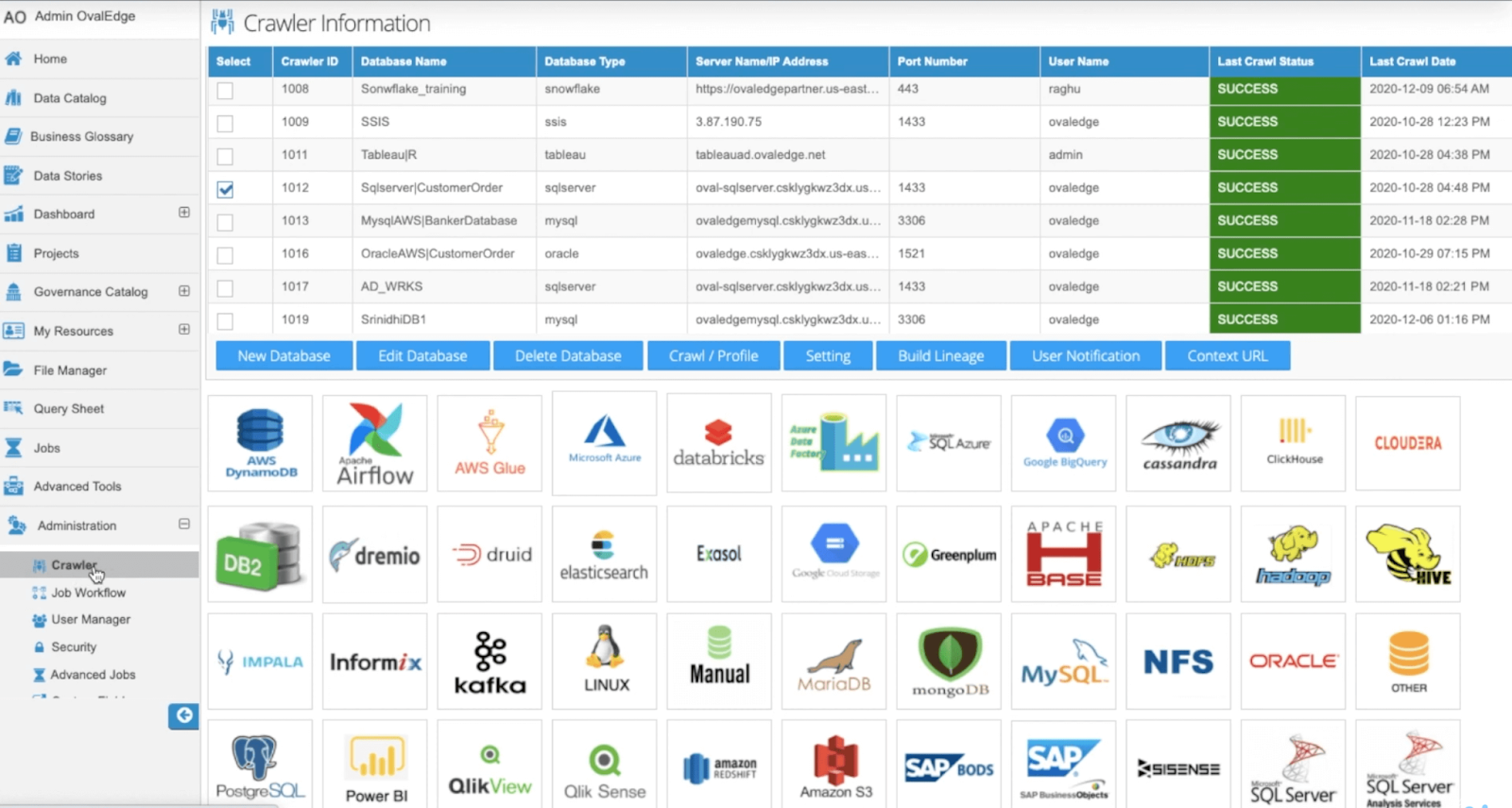Open the User Manager submenu item
The height and width of the screenshot is (808, 1512).
pyautogui.click(x=91, y=620)
